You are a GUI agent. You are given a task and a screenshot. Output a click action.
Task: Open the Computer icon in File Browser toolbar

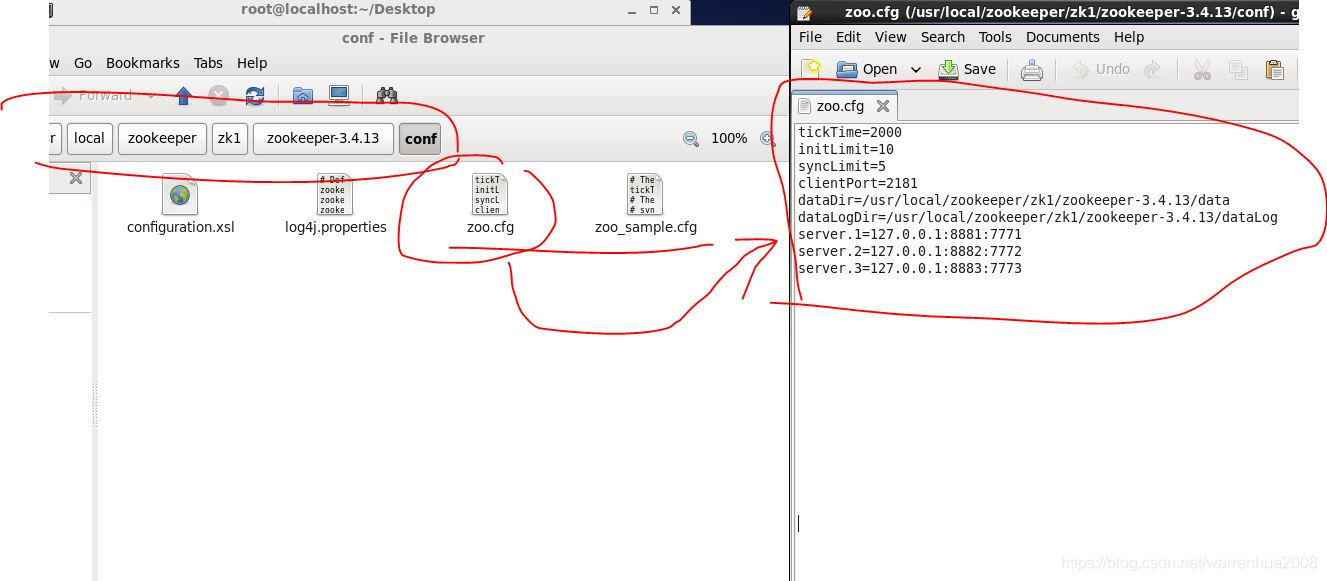click(x=339, y=96)
